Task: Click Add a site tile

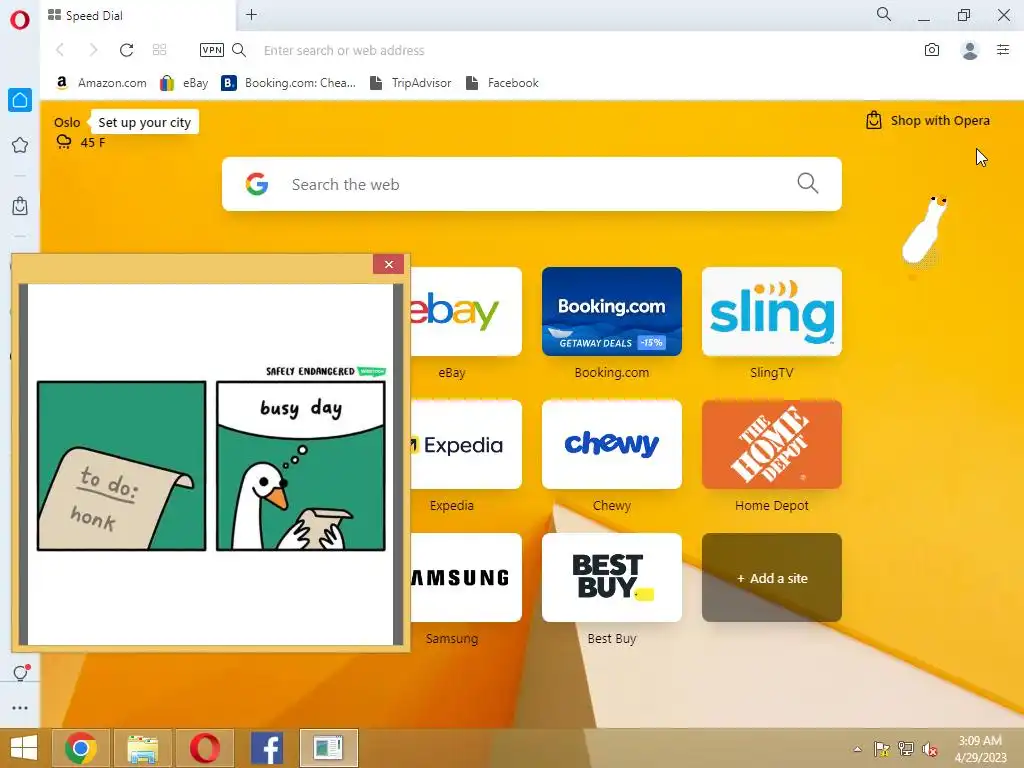Action: (772, 578)
